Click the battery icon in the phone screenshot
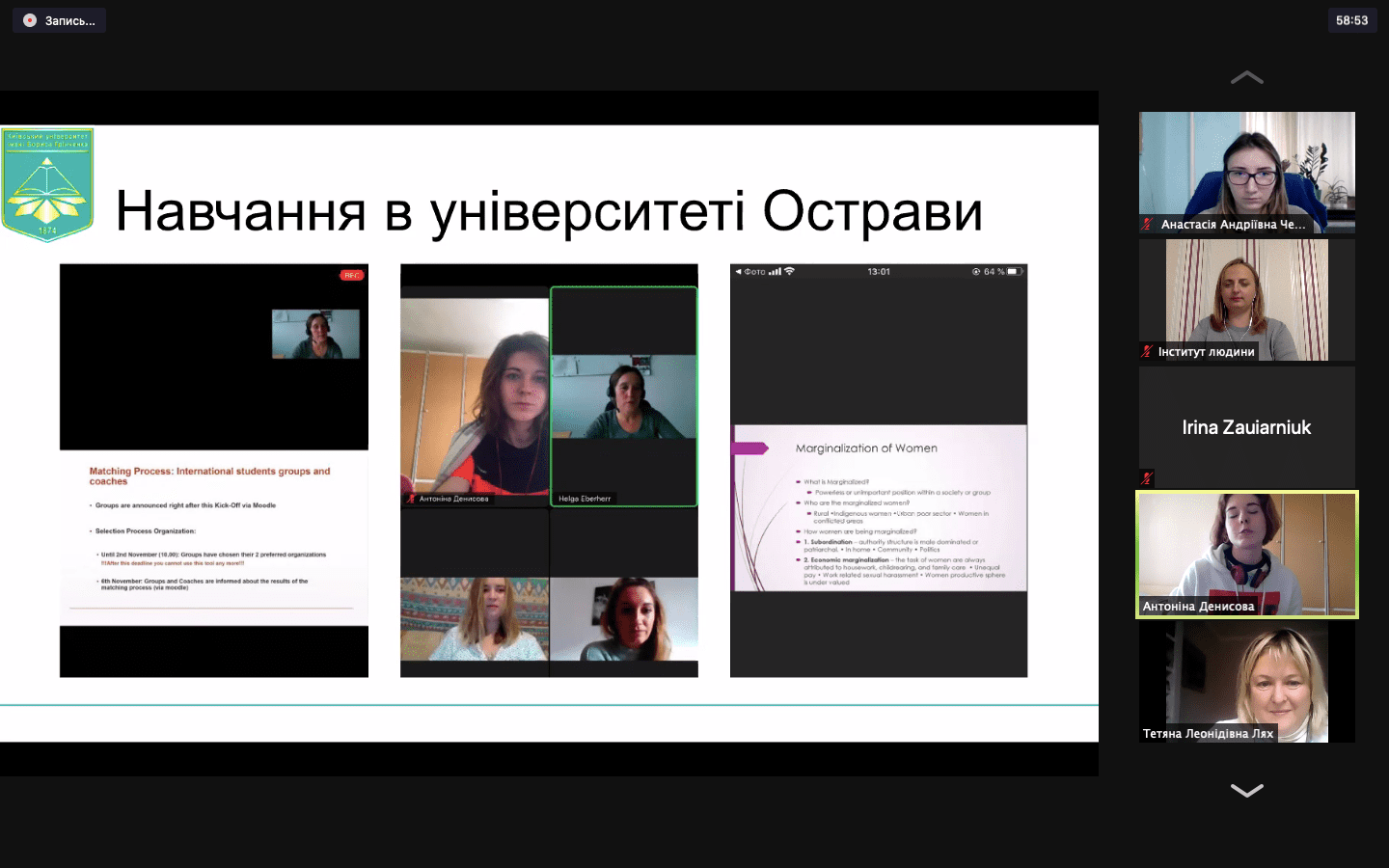 tap(1014, 272)
